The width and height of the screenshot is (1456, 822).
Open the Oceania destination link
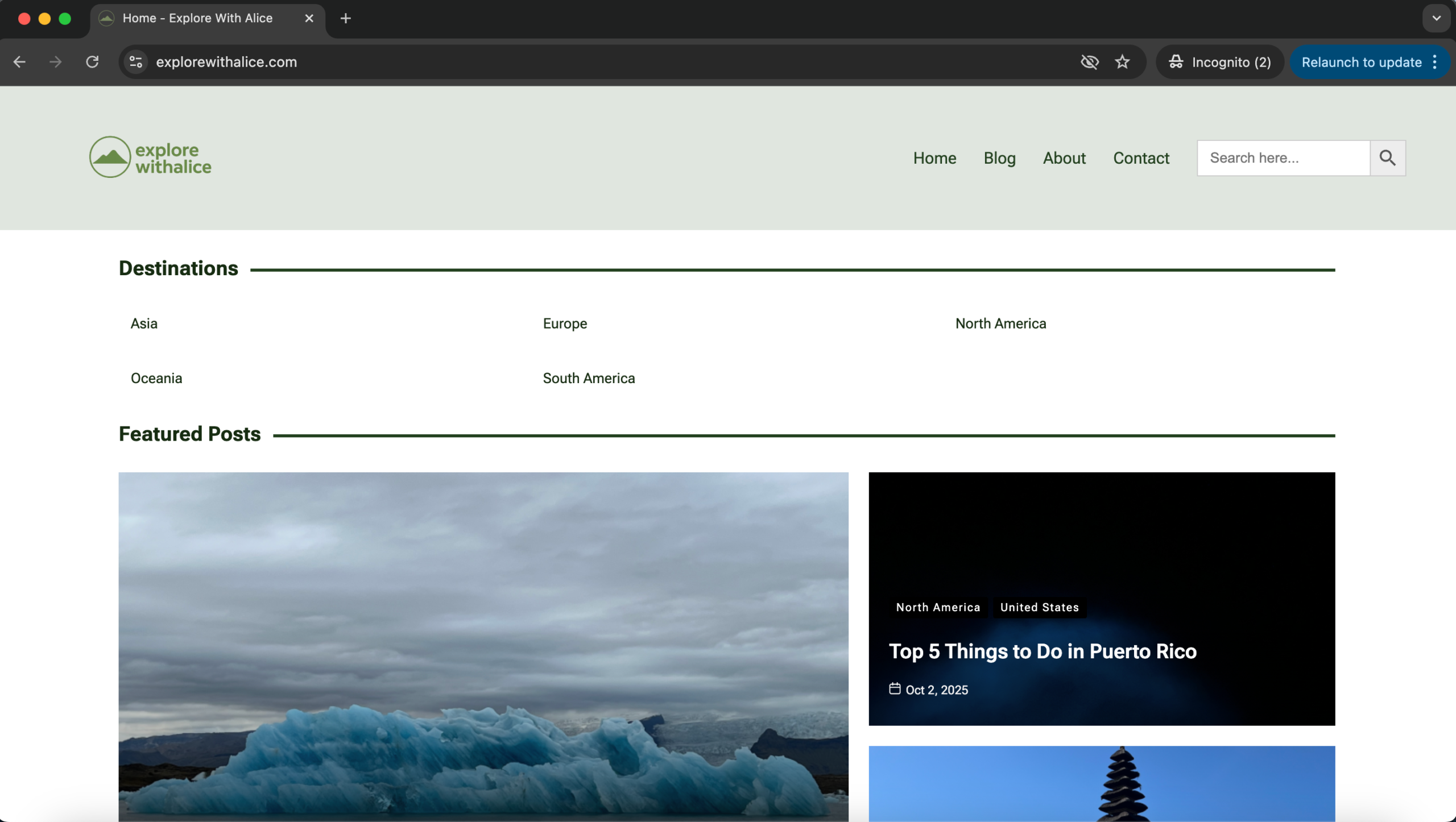pos(156,378)
